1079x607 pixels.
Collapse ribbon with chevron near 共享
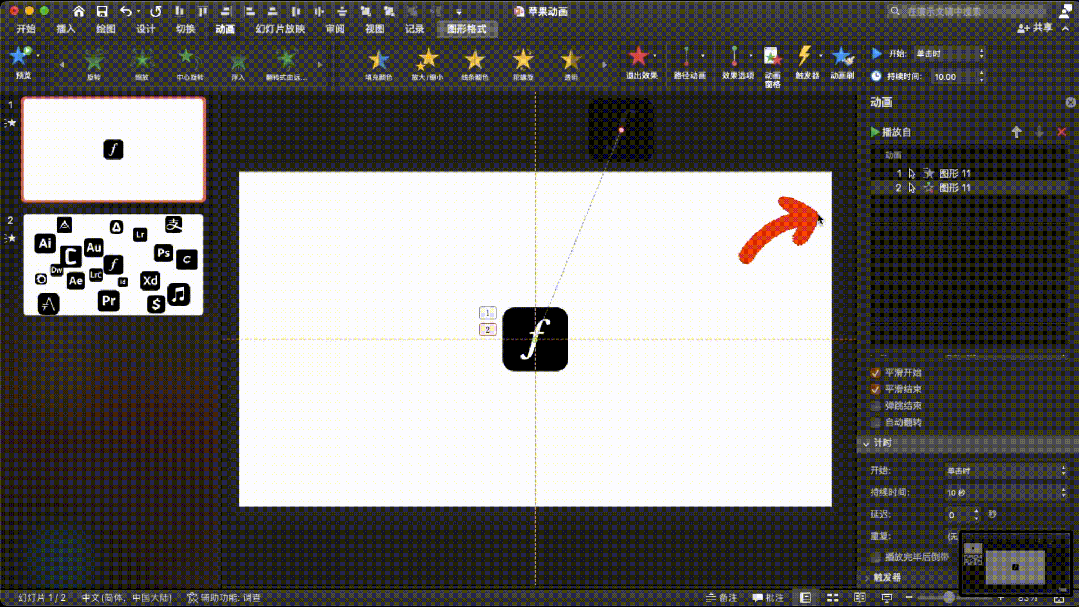pyautogui.click(x=1066, y=28)
